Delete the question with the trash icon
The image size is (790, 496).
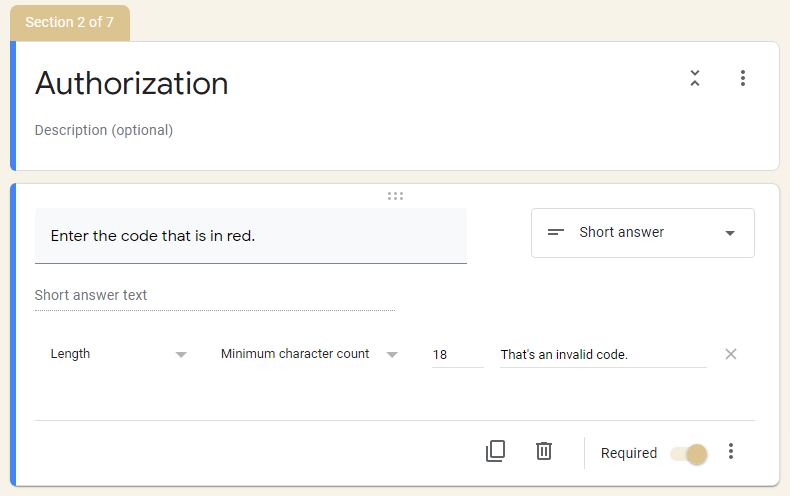click(x=544, y=451)
